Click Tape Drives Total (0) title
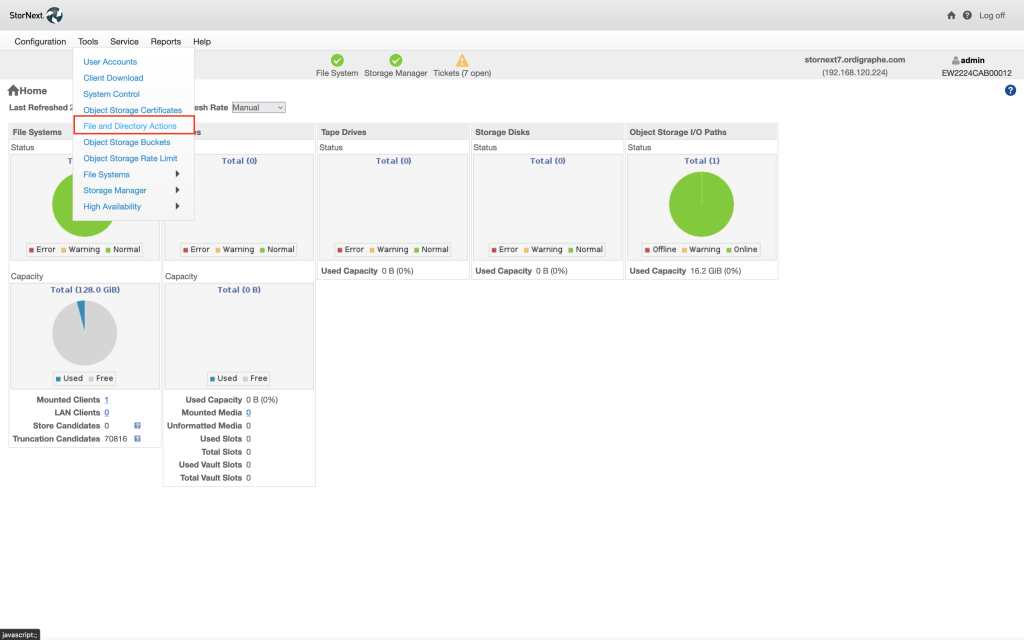 [x=393, y=161]
